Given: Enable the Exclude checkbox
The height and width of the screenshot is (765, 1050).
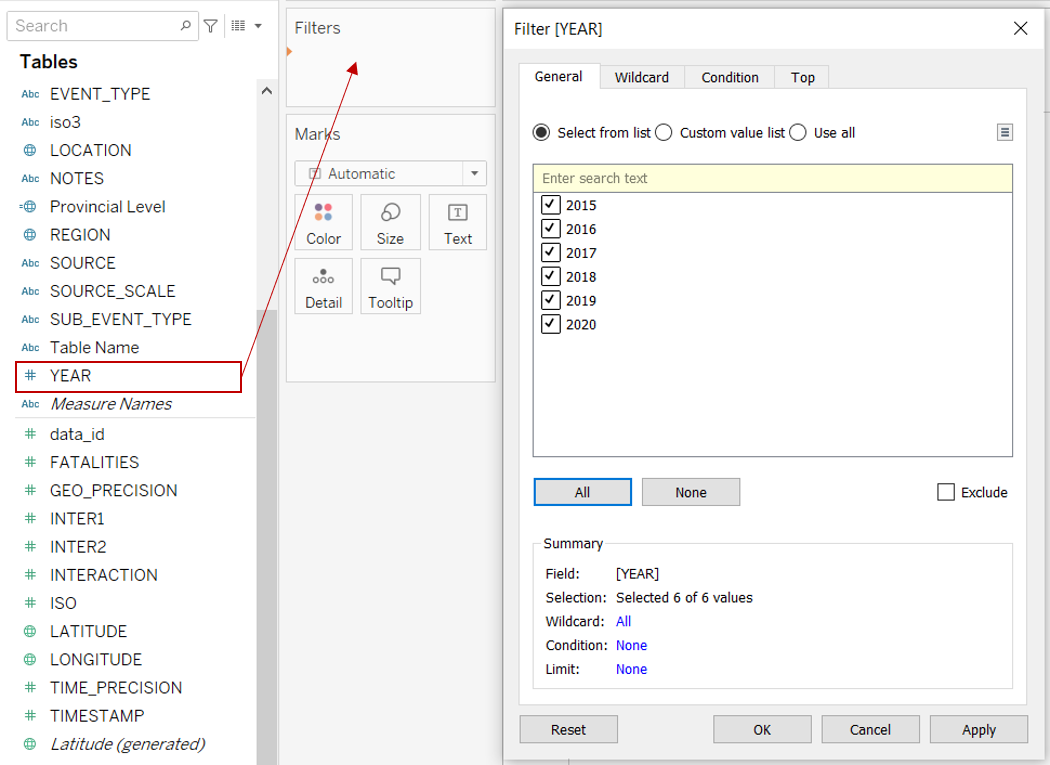Looking at the screenshot, I should (x=946, y=492).
